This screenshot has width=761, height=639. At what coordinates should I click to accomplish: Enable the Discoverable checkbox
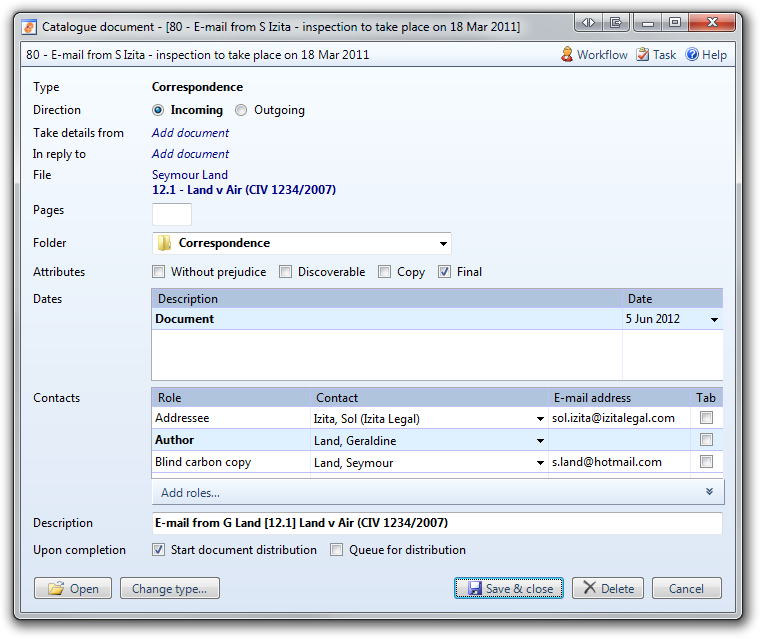pos(285,272)
